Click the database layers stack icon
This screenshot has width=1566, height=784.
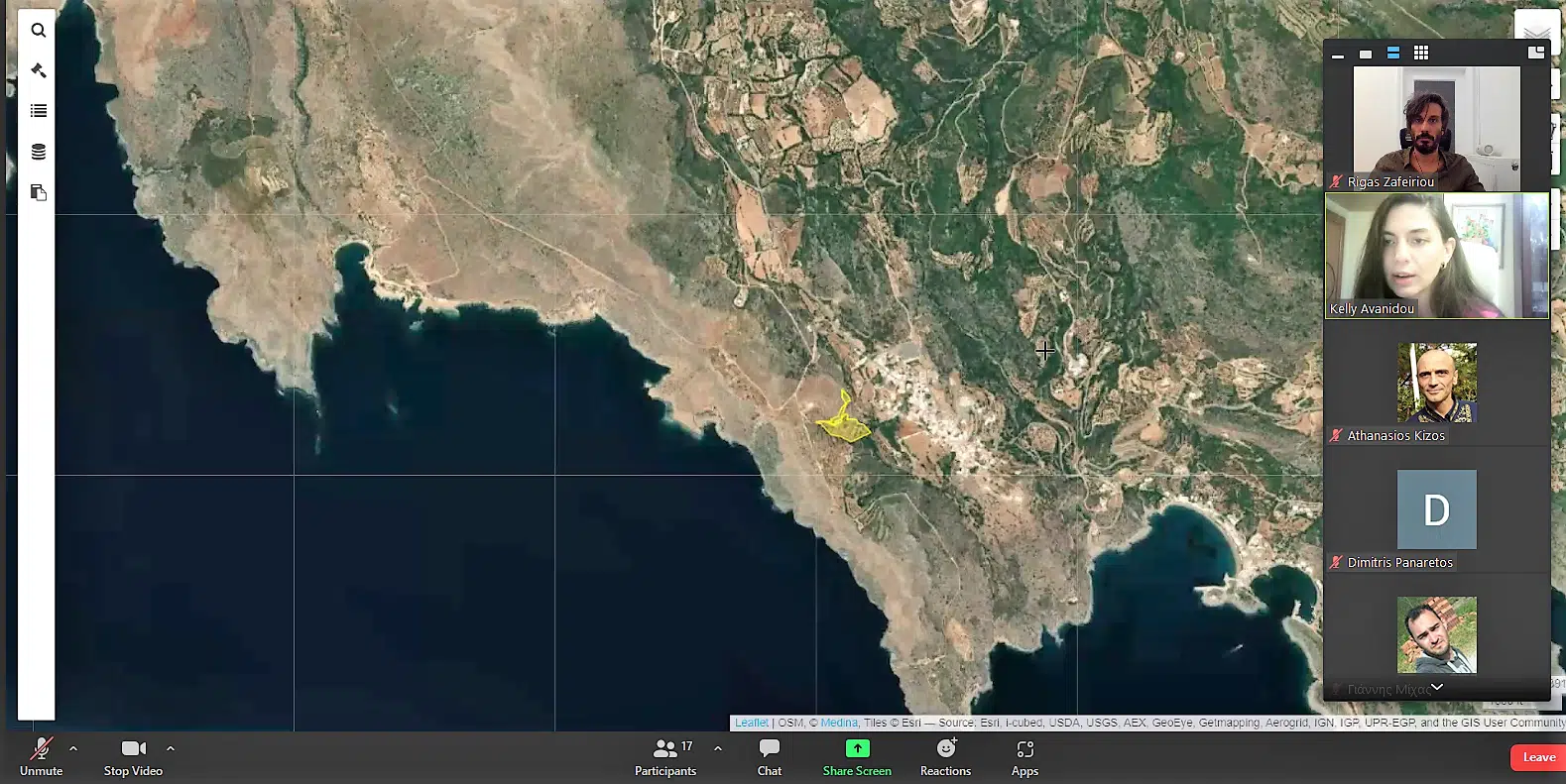click(38, 152)
